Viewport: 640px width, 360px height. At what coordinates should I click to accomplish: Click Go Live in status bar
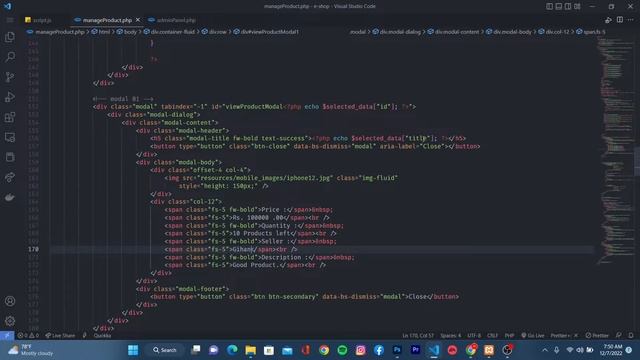point(532,336)
